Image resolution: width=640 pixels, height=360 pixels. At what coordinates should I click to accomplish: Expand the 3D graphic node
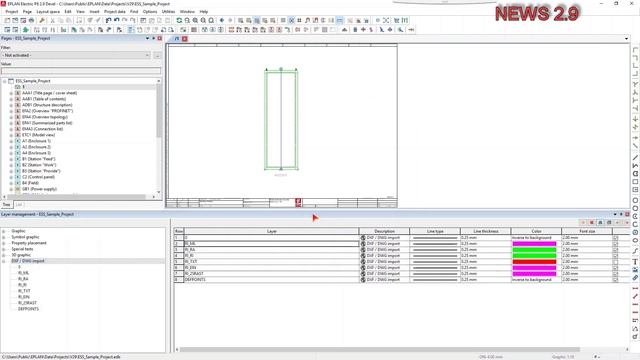(4, 255)
